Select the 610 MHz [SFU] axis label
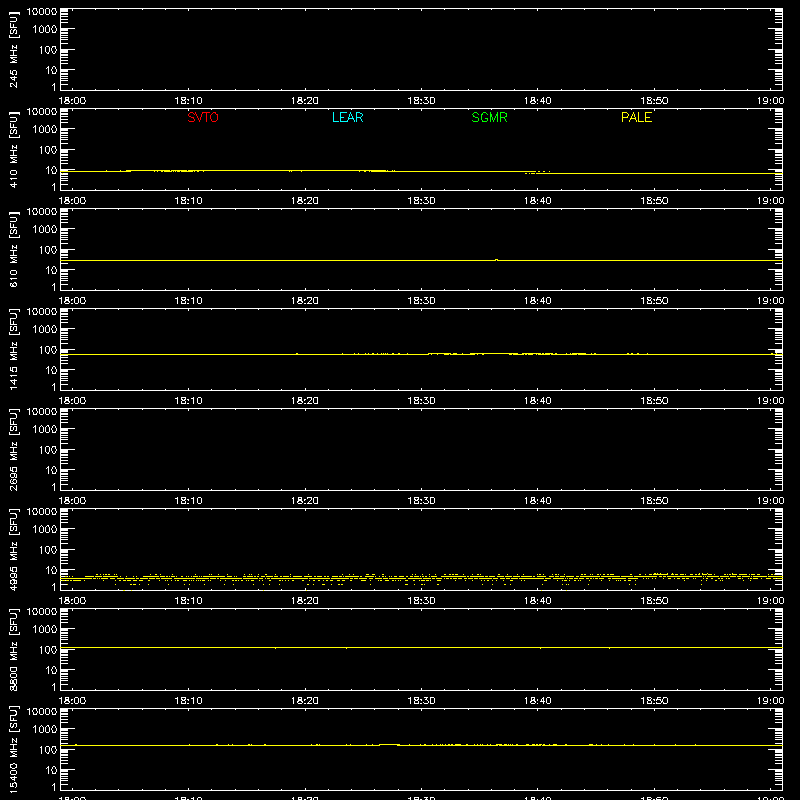Image resolution: width=800 pixels, height=800 pixels. pyautogui.click(x=13, y=249)
